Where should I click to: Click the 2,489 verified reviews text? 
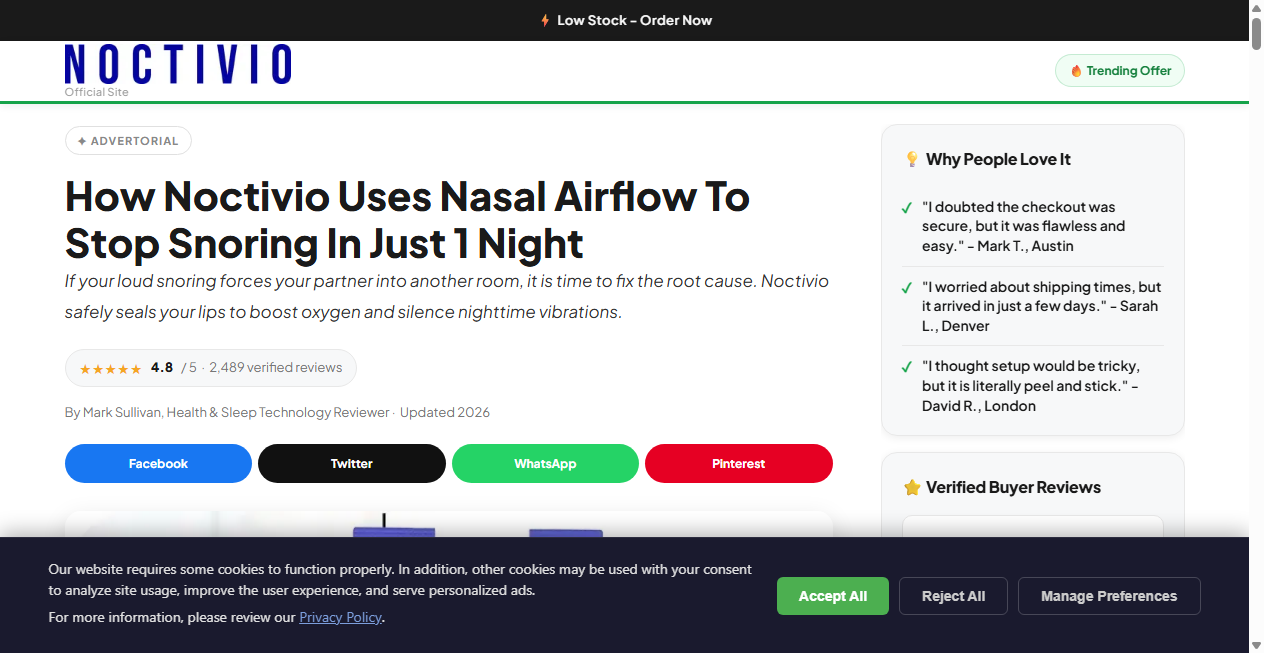(276, 368)
